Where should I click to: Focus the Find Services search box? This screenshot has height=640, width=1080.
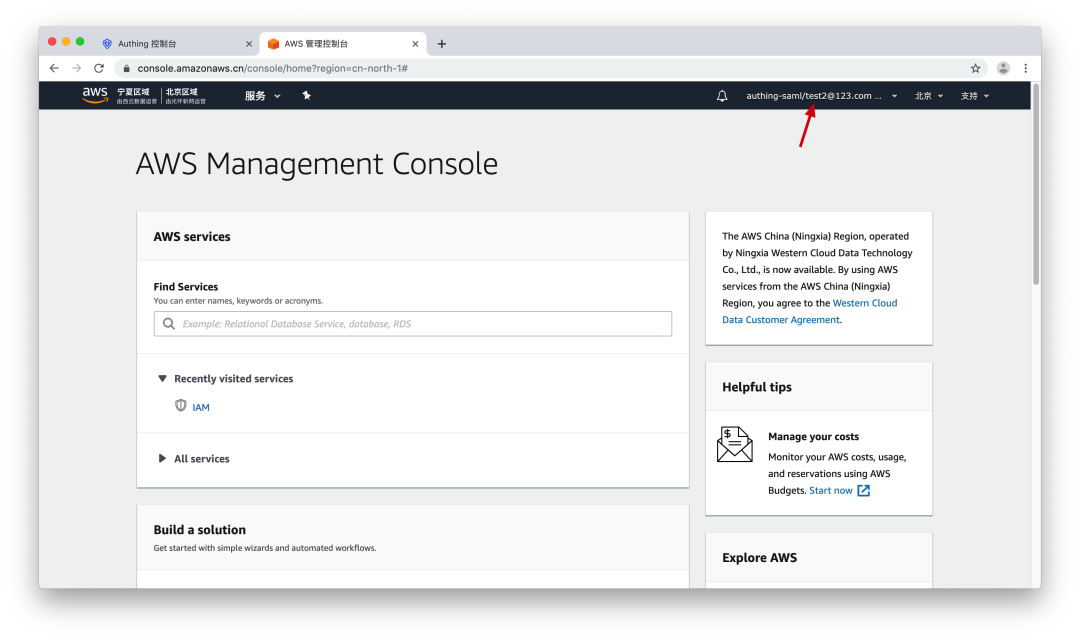click(413, 324)
